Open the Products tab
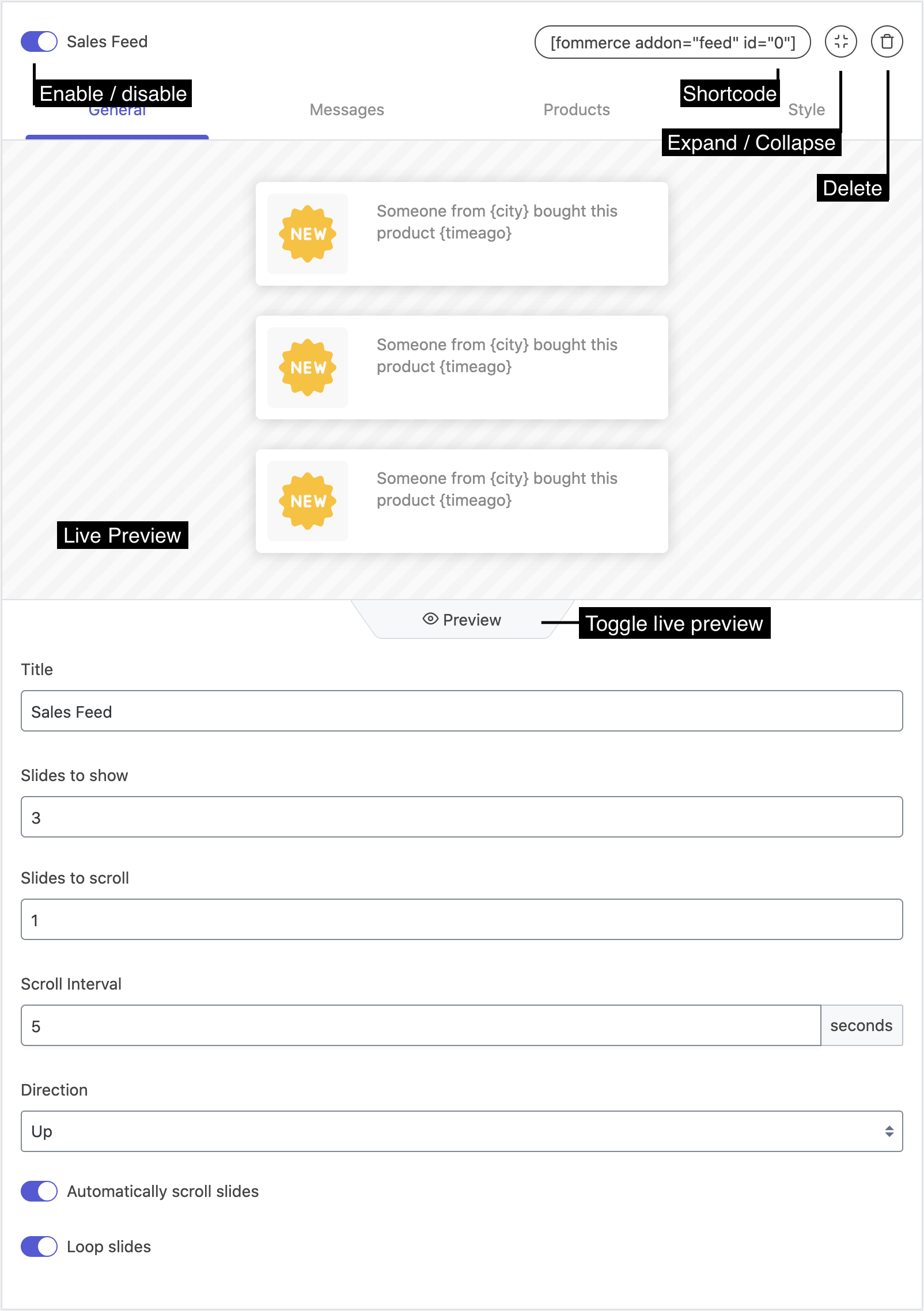 pyautogui.click(x=577, y=109)
